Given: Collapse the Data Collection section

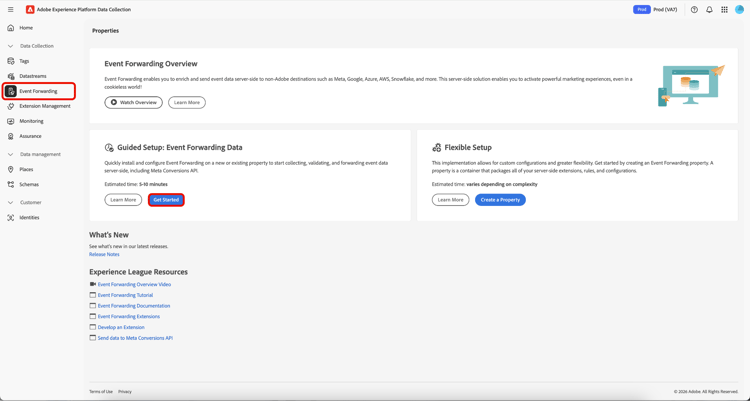Looking at the screenshot, I should [x=11, y=46].
